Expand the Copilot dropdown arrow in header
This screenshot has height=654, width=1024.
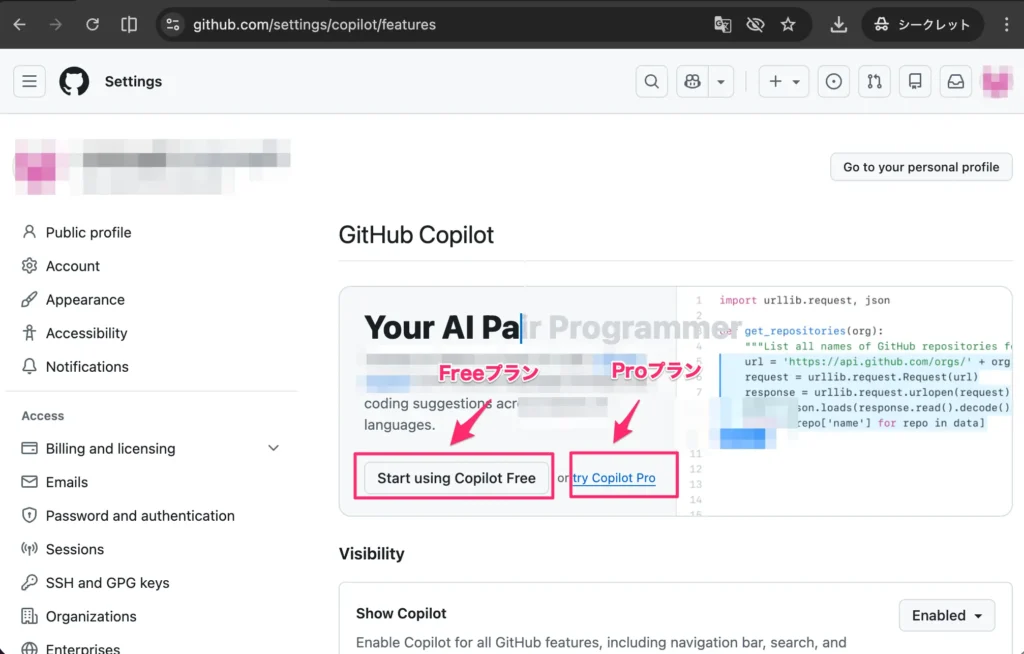point(721,82)
